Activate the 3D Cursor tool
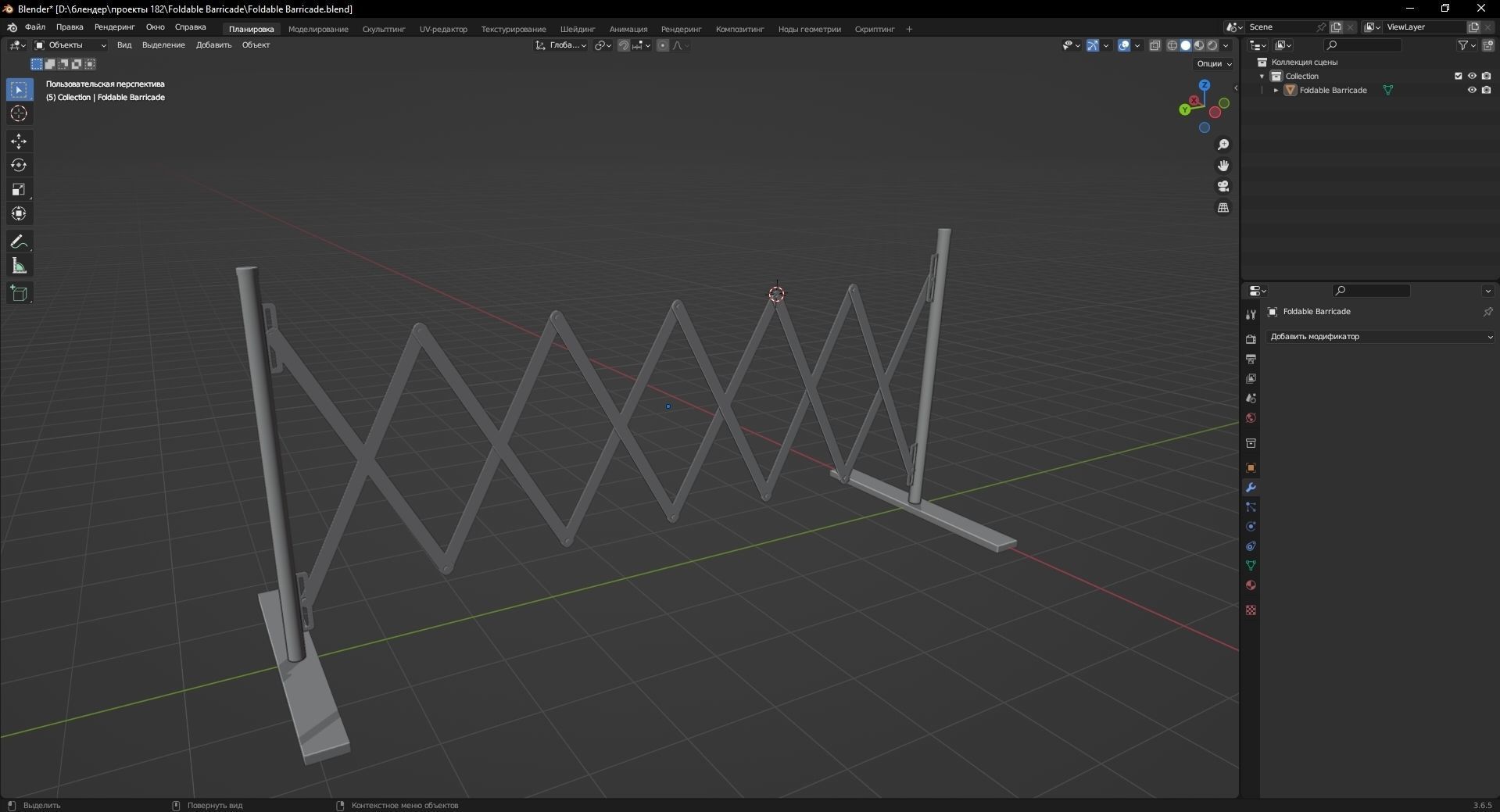This screenshot has height=812, width=1500. (x=19, y=114)
